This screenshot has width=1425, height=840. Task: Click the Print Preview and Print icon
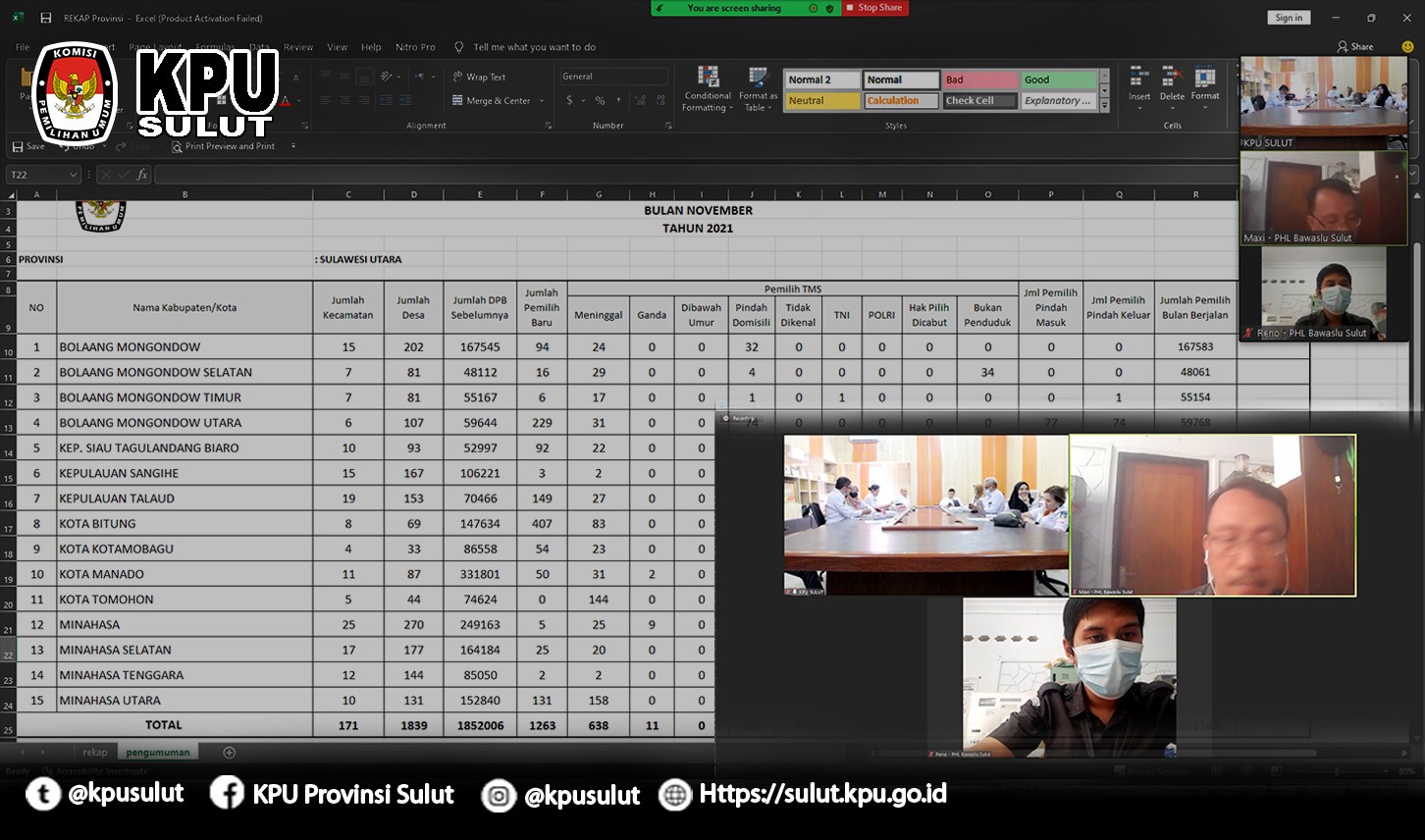click(x=178, y=146)
